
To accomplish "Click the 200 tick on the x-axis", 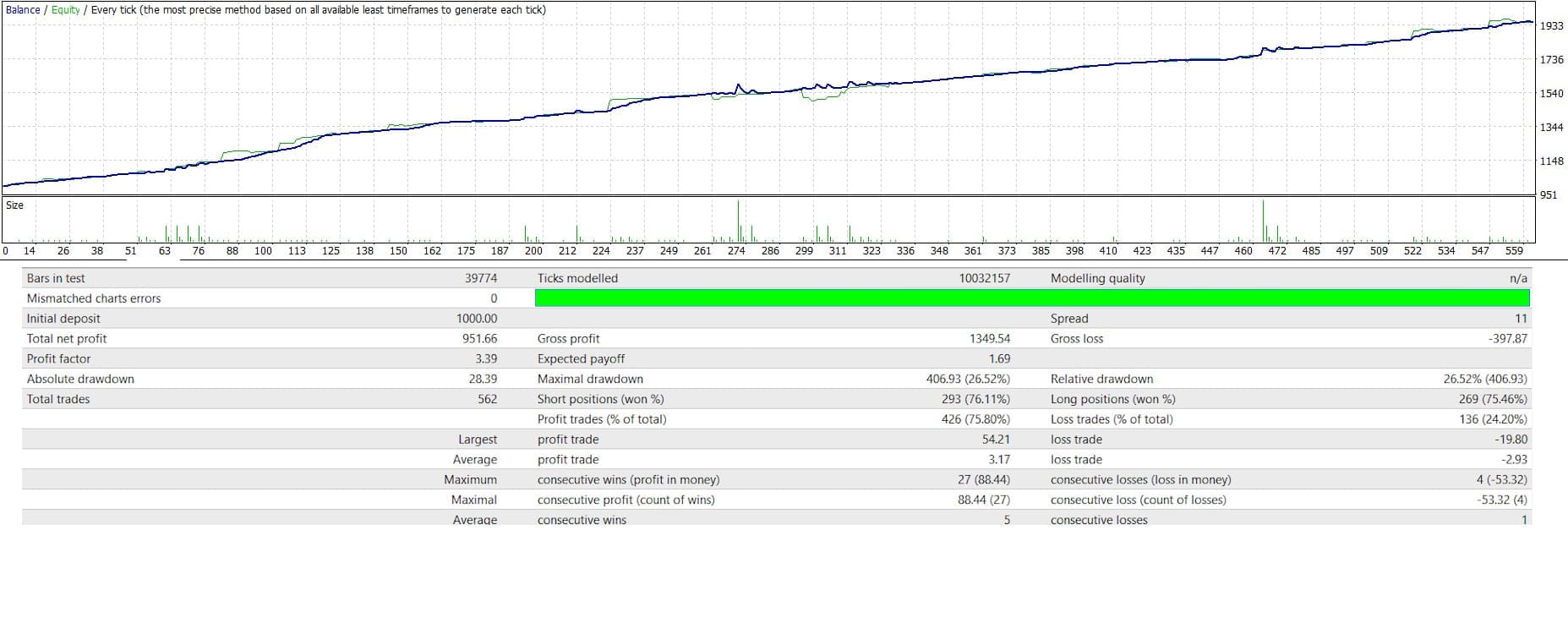I will tap(533, 251).
